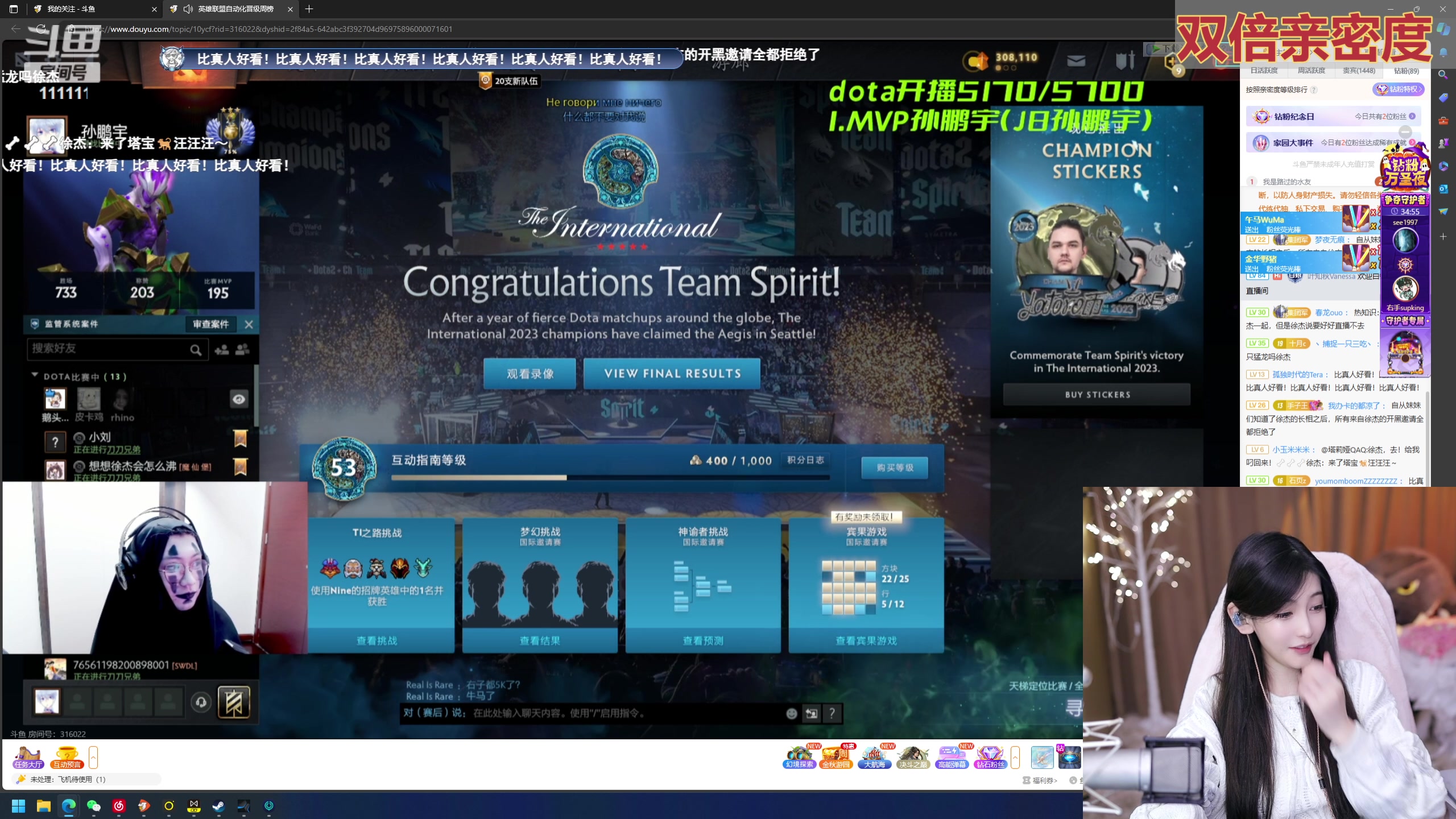
Task: Click the Outlook icon in Edge sidebar
Action: click(x=1443, y=189)
